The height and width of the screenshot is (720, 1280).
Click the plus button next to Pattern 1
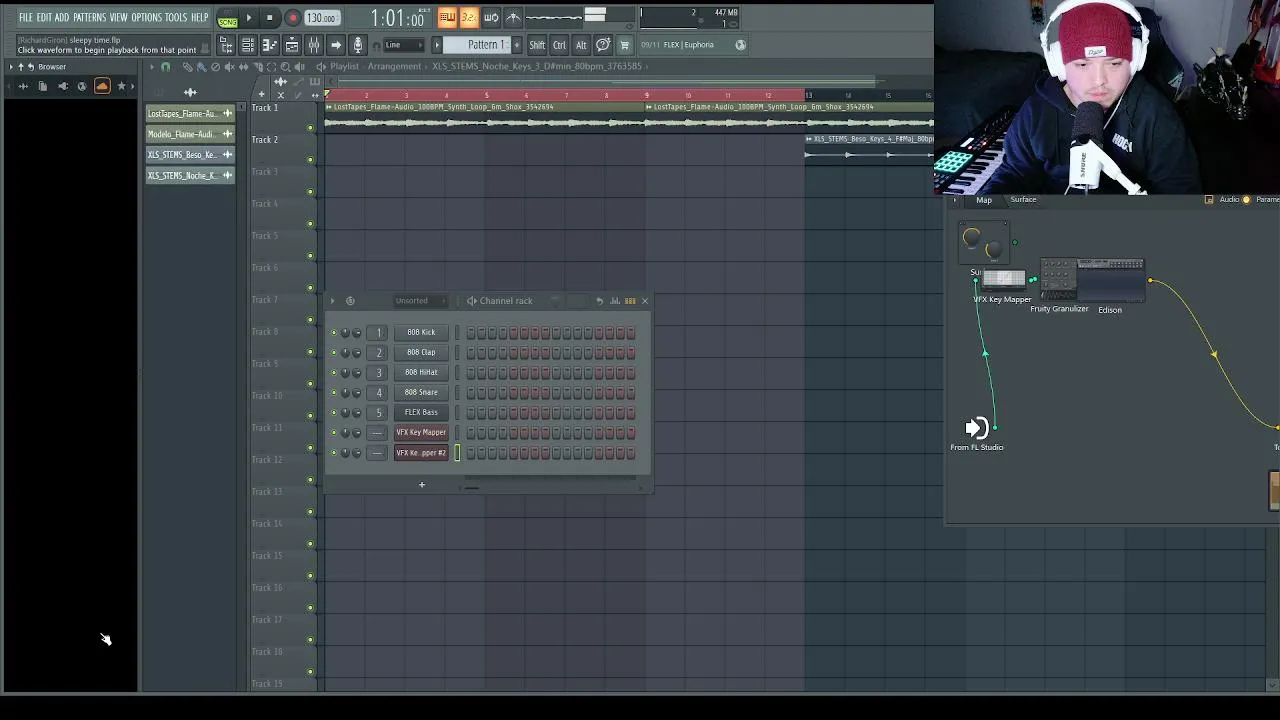click(516, 45)
